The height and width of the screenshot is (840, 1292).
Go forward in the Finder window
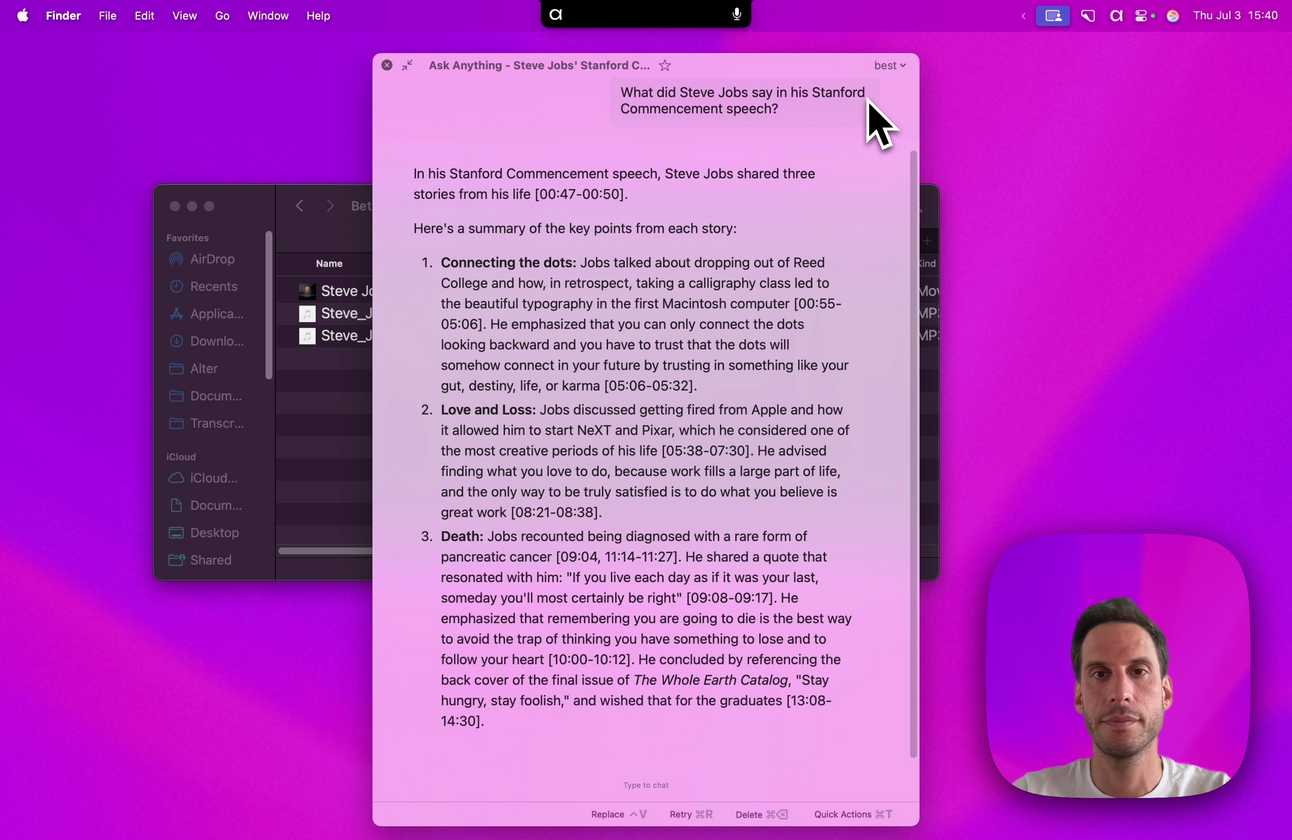coord(330,206)
